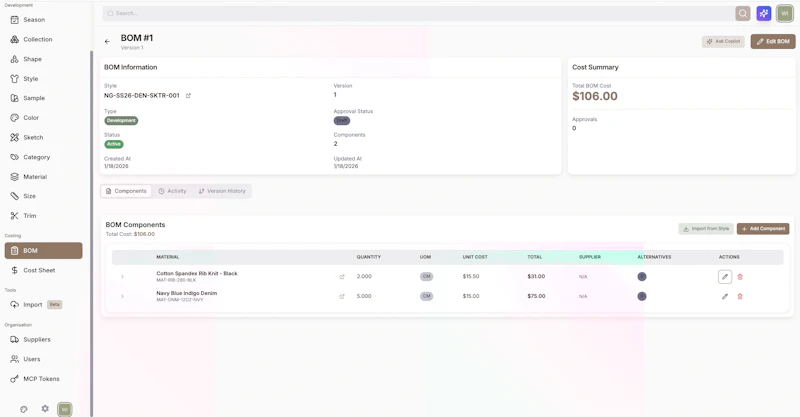Delete the Navy Blue Indigo Denim component
Viewport: 800px width, 417px height.
coord(740,296)
